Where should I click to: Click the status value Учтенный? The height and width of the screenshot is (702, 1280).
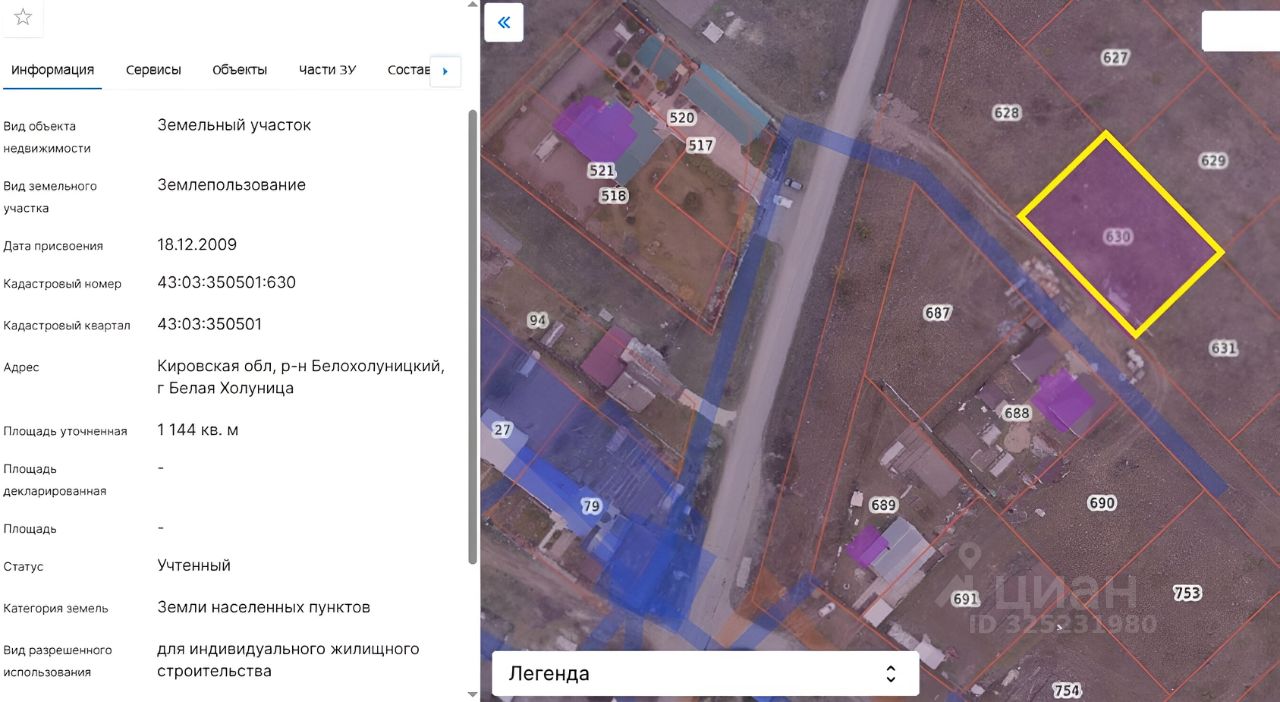(194, 565)
